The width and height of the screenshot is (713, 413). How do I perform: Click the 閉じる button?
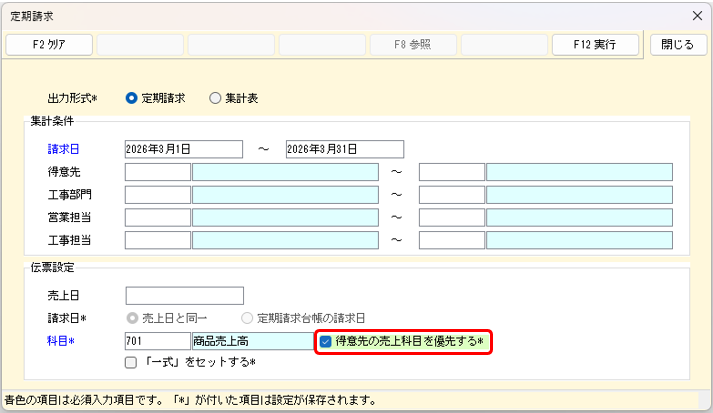tap(678, 45)
